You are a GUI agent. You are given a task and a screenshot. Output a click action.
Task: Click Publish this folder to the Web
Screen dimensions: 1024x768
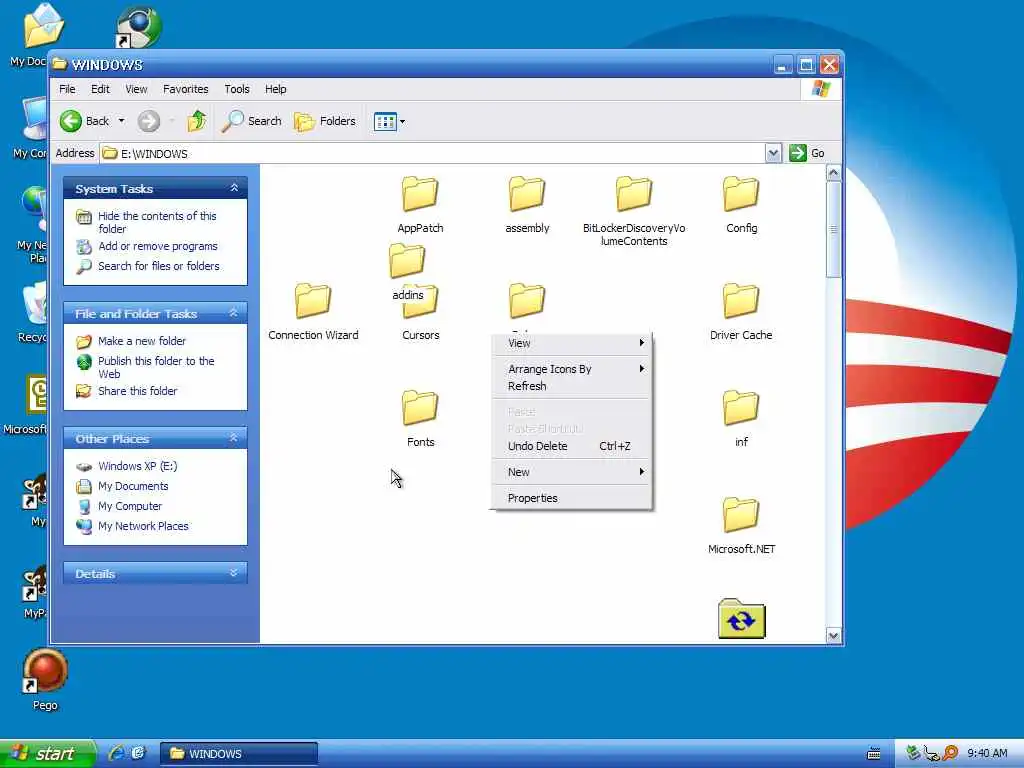click(156, 367)
